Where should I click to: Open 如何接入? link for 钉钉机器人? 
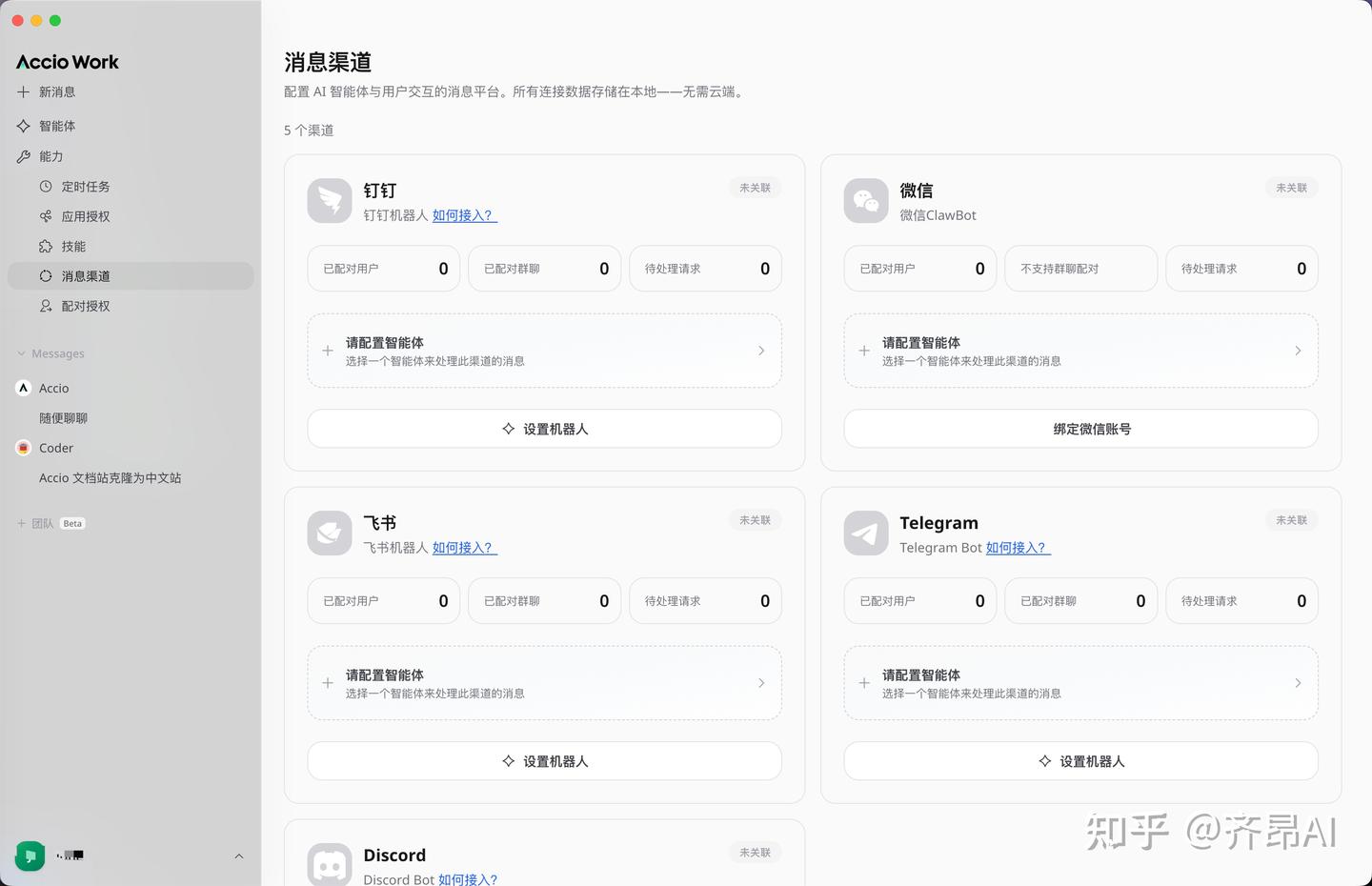[465, 215]
